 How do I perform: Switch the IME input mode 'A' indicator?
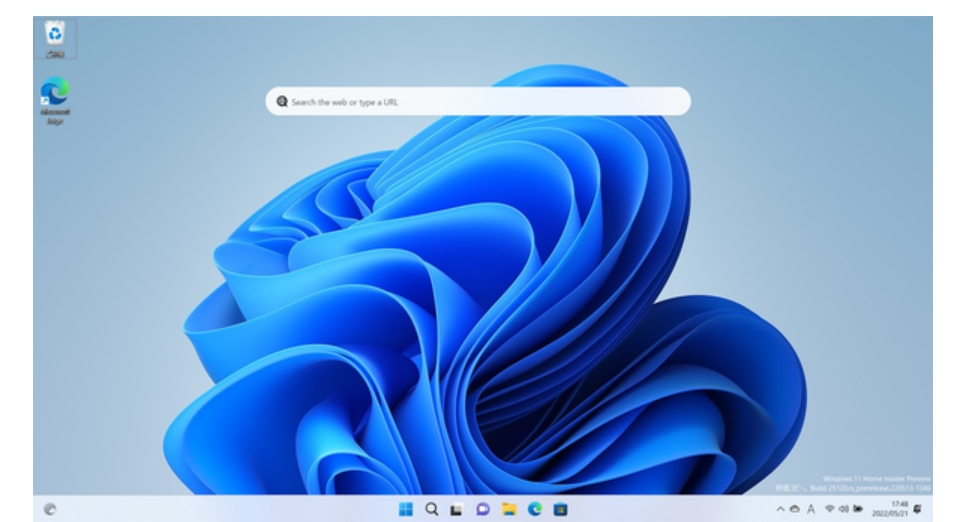811,509
